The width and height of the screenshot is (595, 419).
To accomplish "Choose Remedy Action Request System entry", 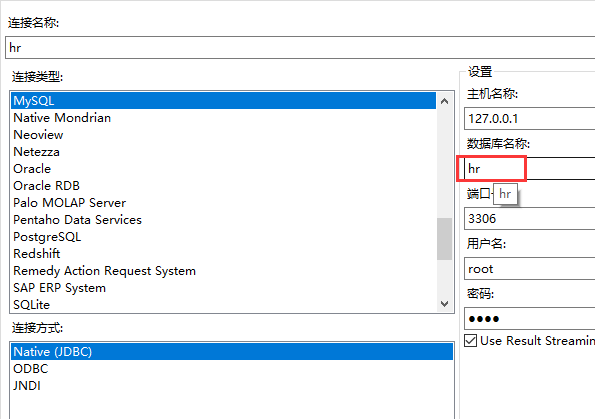I will [x=224, y=271].
